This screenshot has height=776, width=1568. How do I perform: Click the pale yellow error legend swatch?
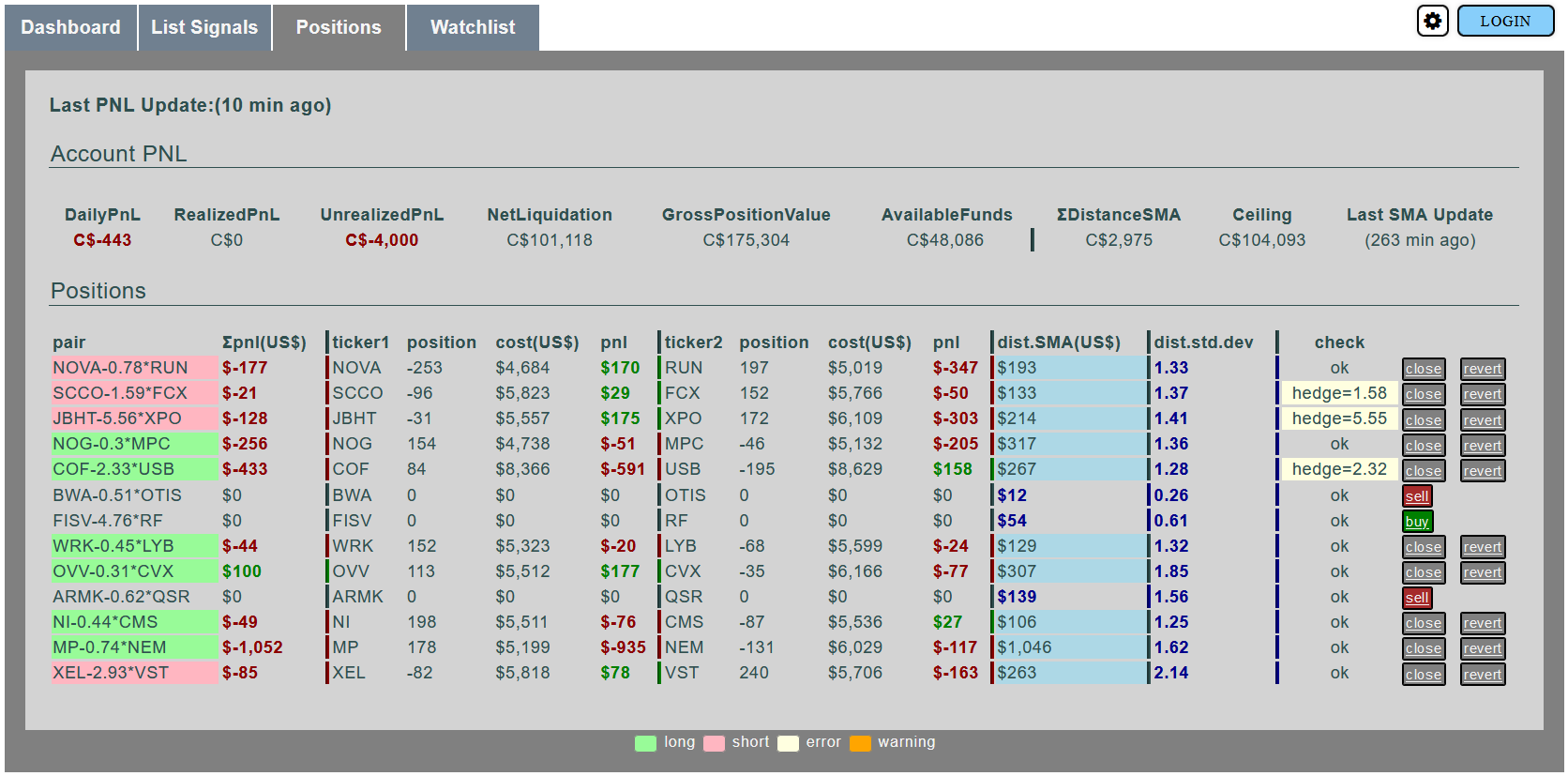[x=788, y=743]
